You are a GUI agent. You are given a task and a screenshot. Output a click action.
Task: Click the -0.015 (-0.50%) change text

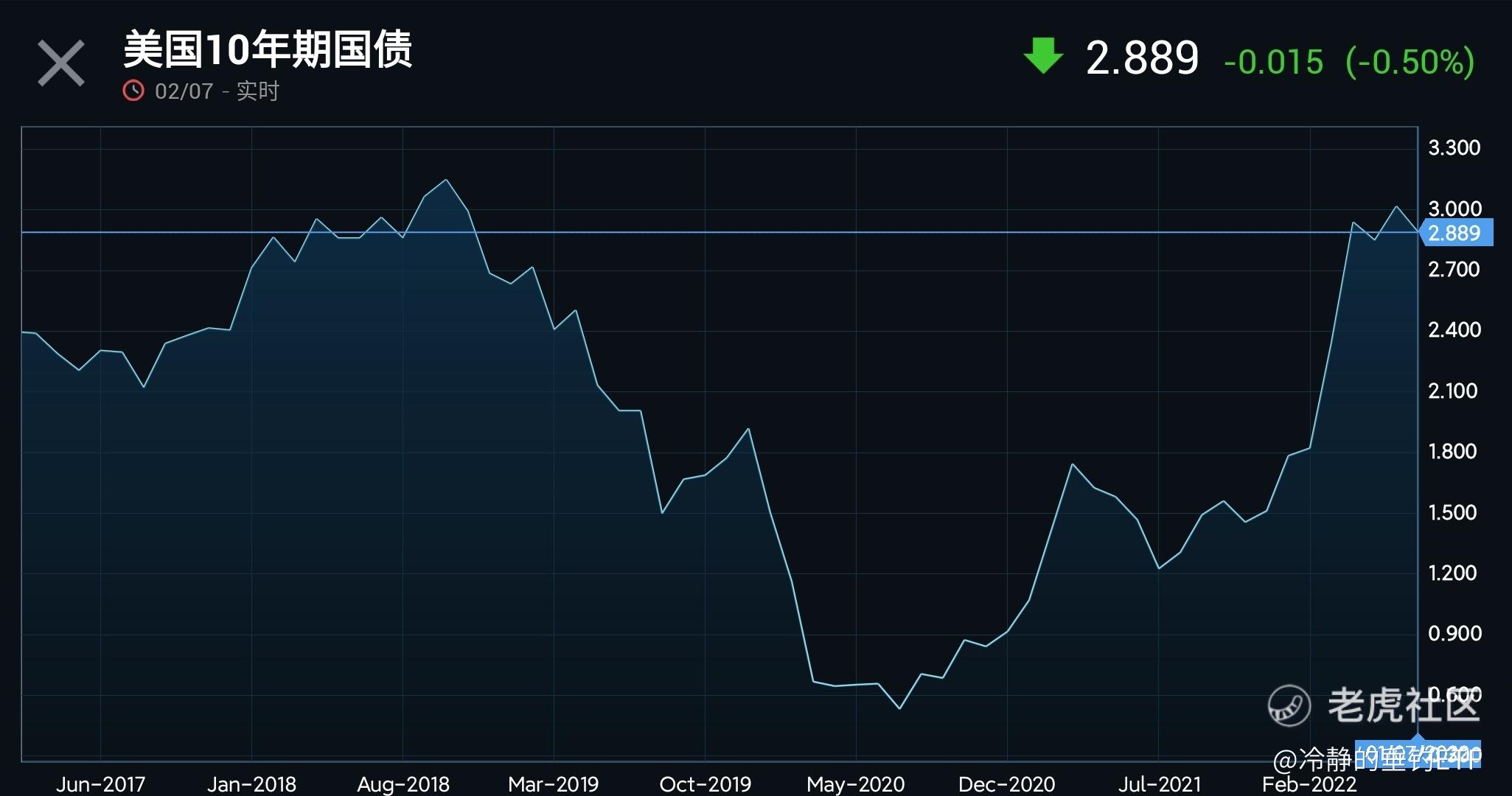pos(1348,62)
